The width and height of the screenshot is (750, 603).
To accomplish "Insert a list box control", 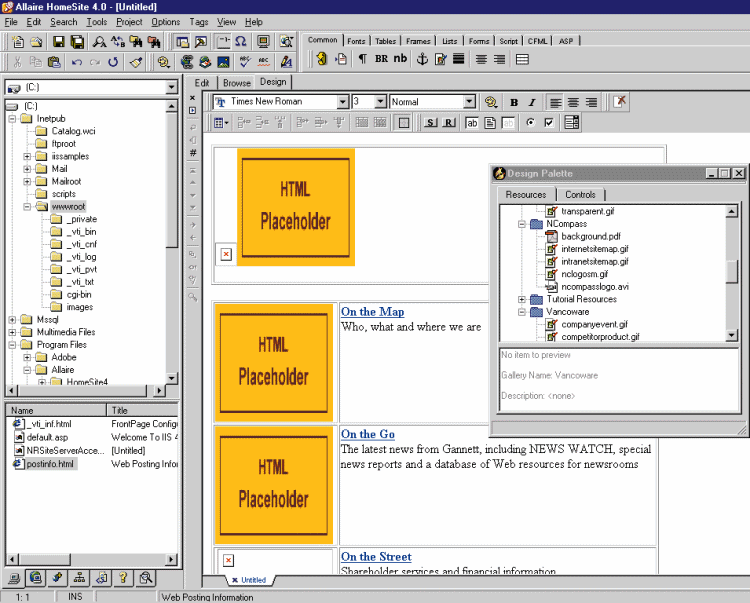I will pos(572,123).
